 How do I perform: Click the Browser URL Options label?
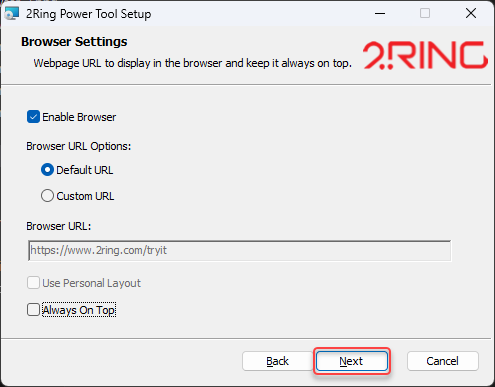pos(79,146)
